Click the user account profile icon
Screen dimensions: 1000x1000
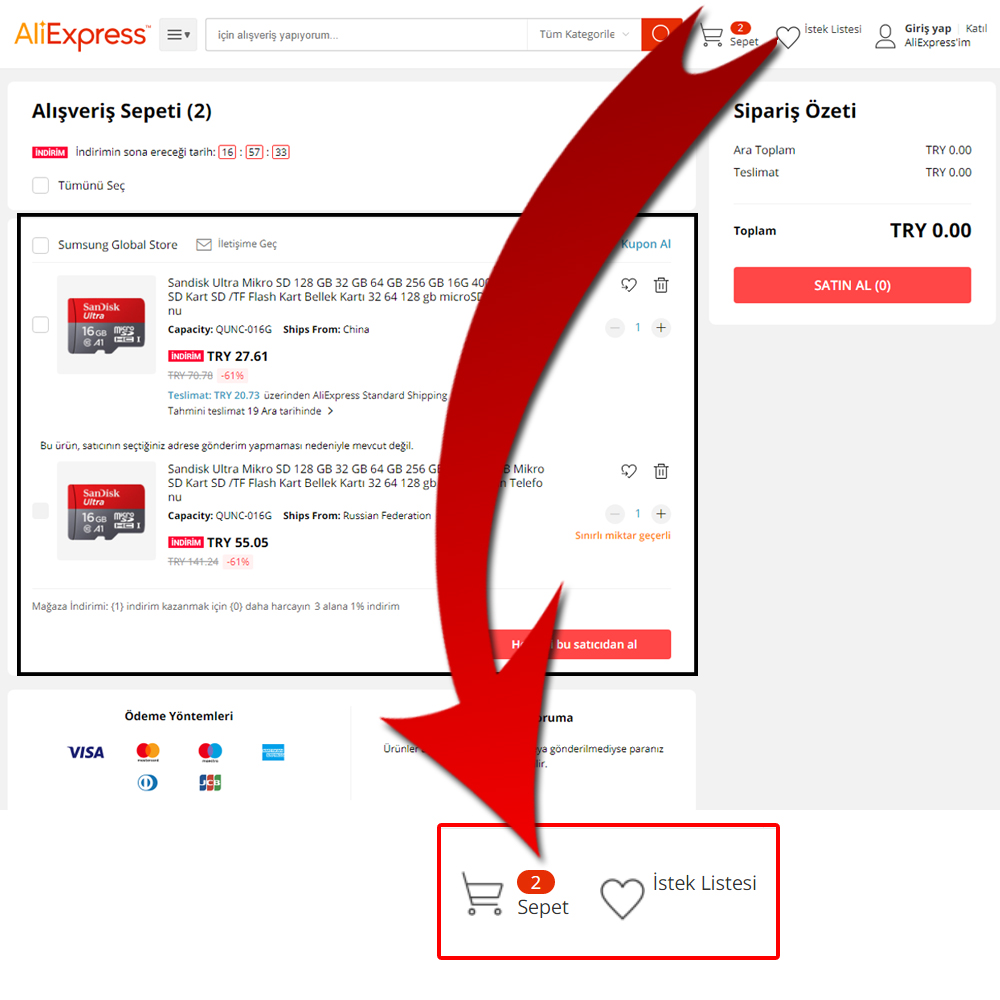click(885, 36)
